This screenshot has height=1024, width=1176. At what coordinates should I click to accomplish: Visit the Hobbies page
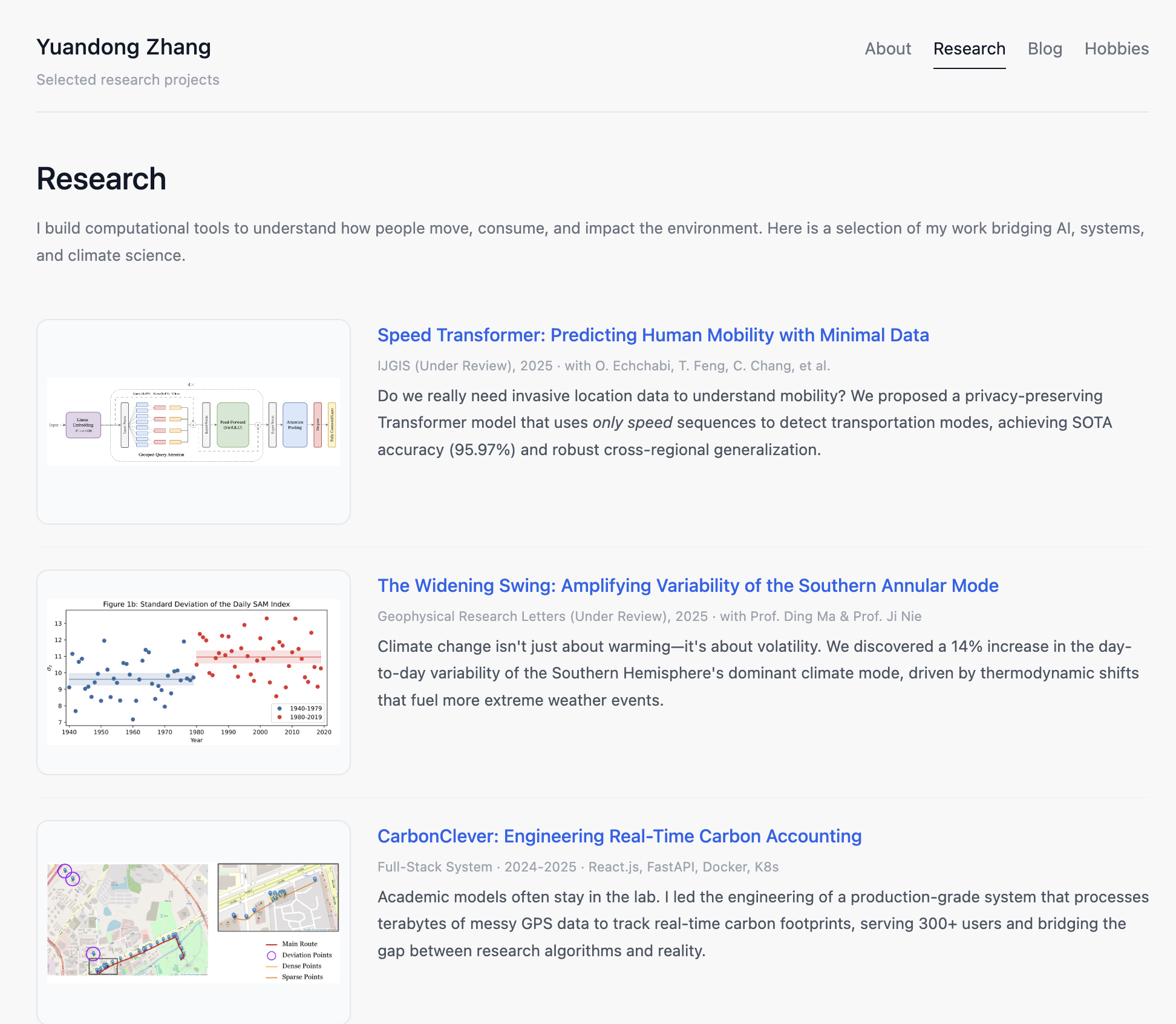point(1116,48)
